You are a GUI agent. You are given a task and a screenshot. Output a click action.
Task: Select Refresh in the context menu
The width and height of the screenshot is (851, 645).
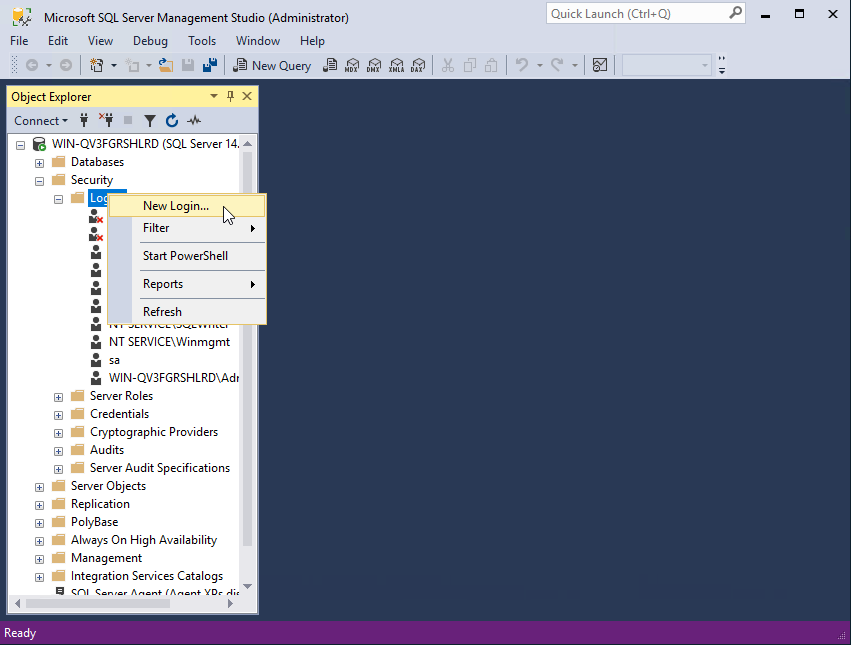click(187, 312)
